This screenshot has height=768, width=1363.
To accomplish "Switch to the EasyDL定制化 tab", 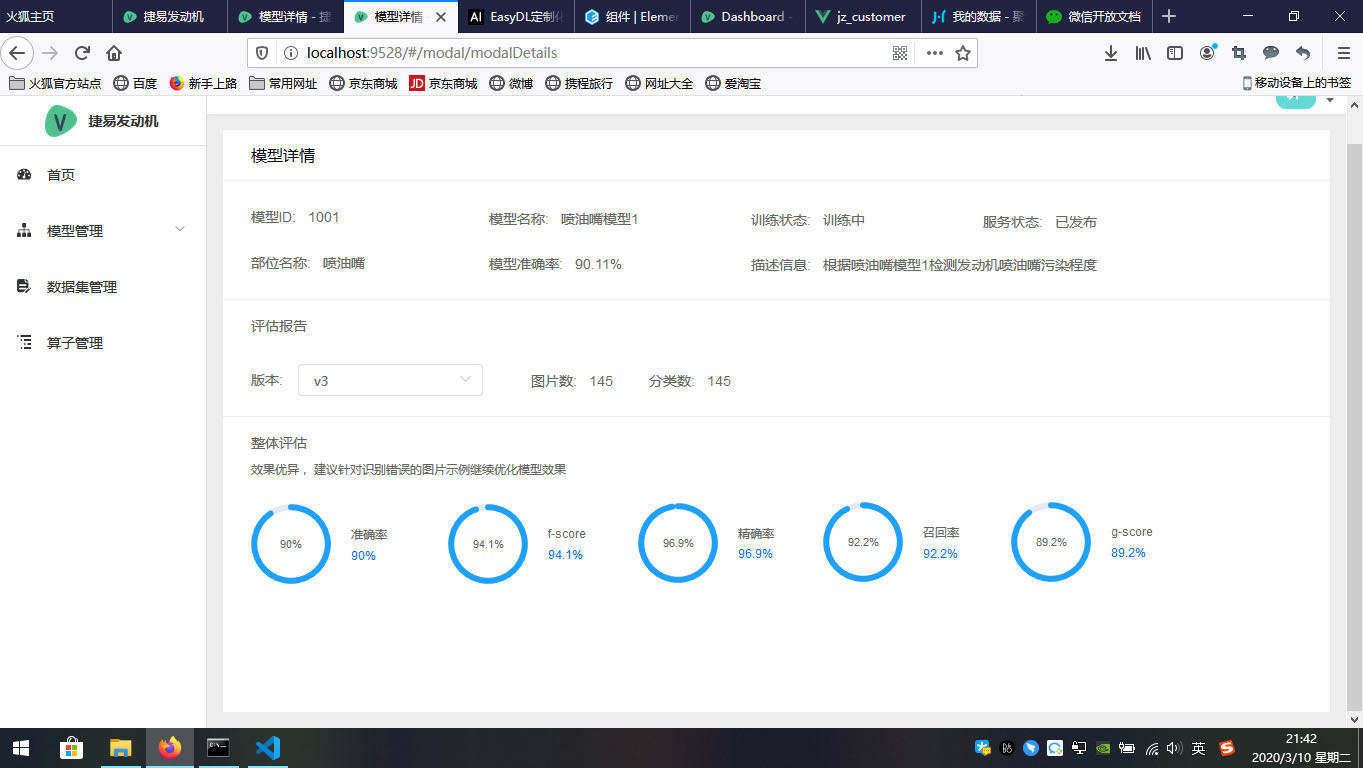I will click(516, 16).
